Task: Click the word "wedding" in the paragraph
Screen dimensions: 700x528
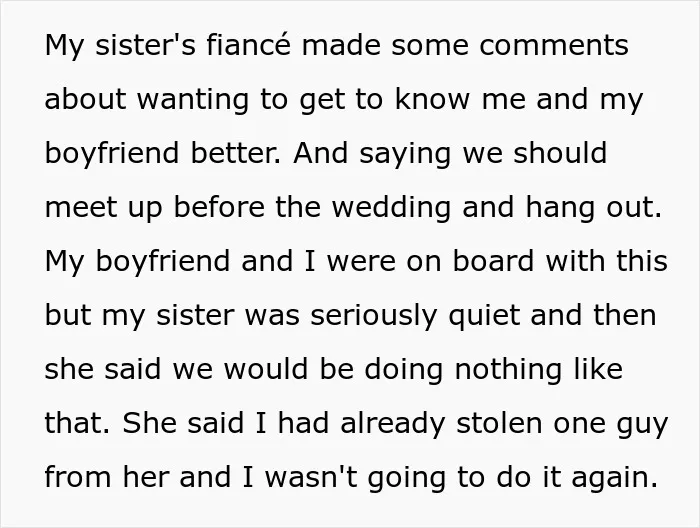Action: point(391,208)
